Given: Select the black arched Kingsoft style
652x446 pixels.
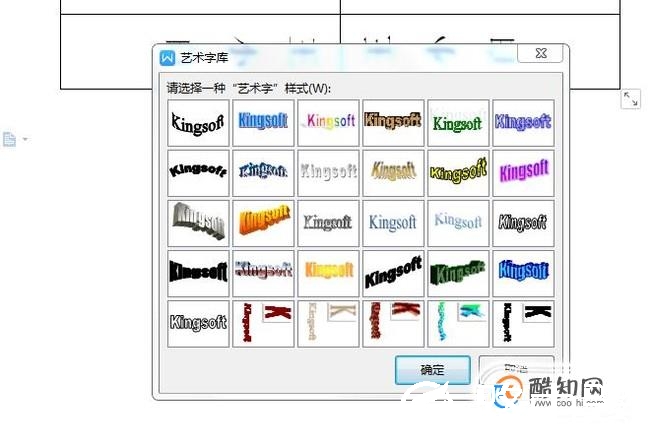Looking at the screenshot, I should 198,173.
